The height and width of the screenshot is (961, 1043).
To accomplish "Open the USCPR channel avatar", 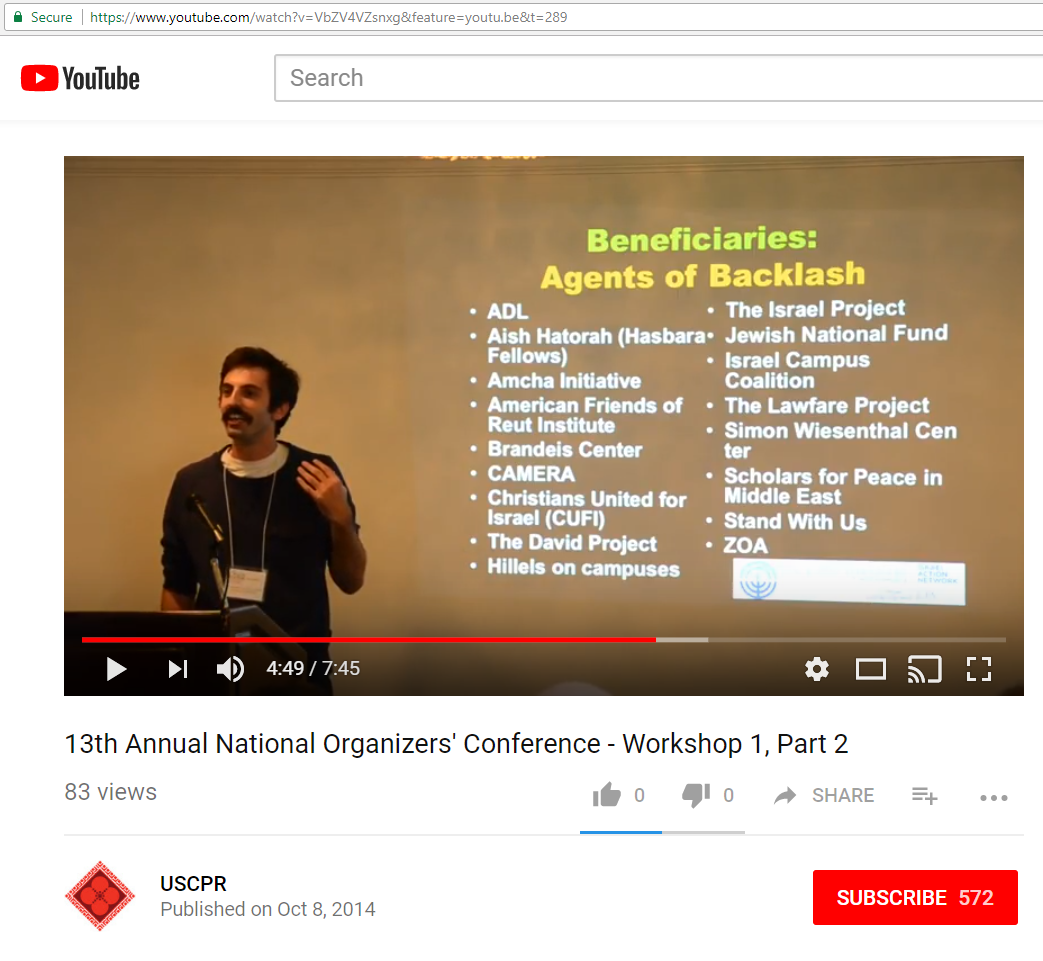I will 100,896.
